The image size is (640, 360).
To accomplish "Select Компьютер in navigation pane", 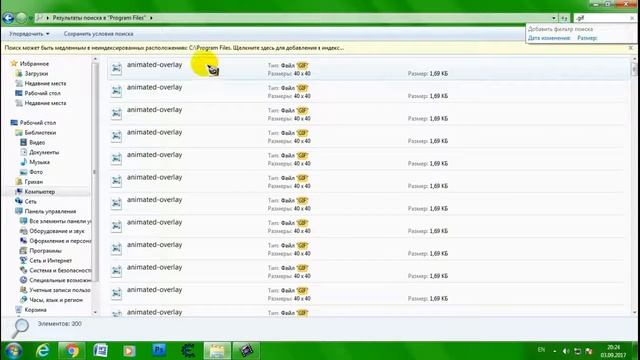I will [40, 191].
